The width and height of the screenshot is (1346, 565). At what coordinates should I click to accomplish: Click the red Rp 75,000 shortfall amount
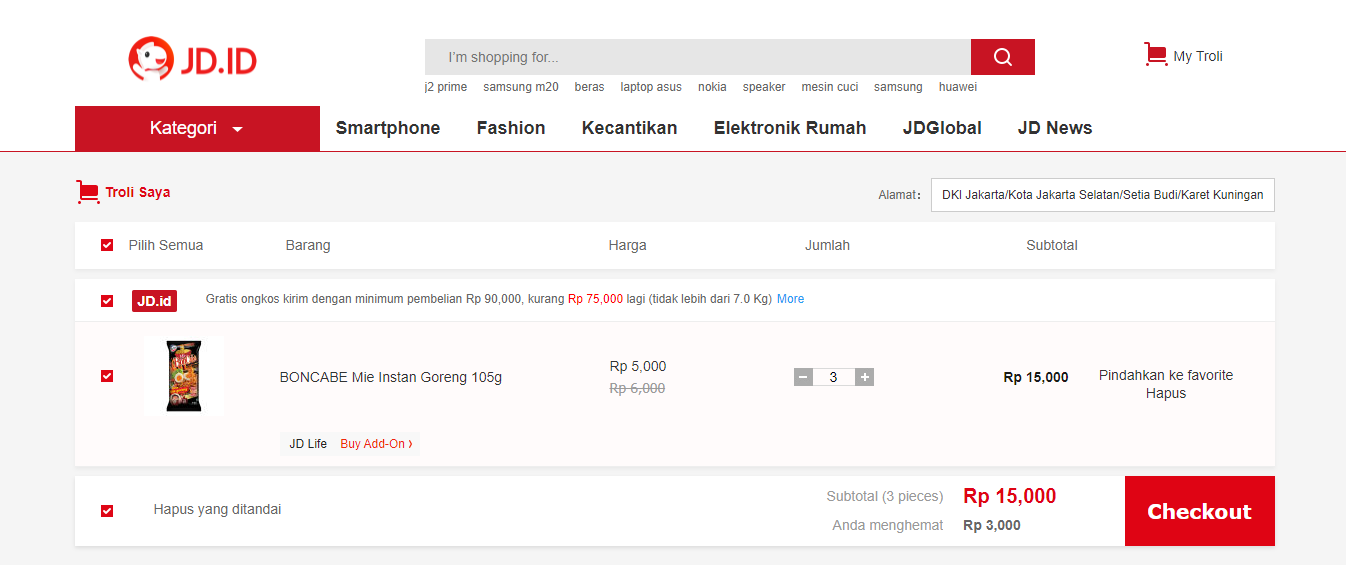tap(596, 299)
